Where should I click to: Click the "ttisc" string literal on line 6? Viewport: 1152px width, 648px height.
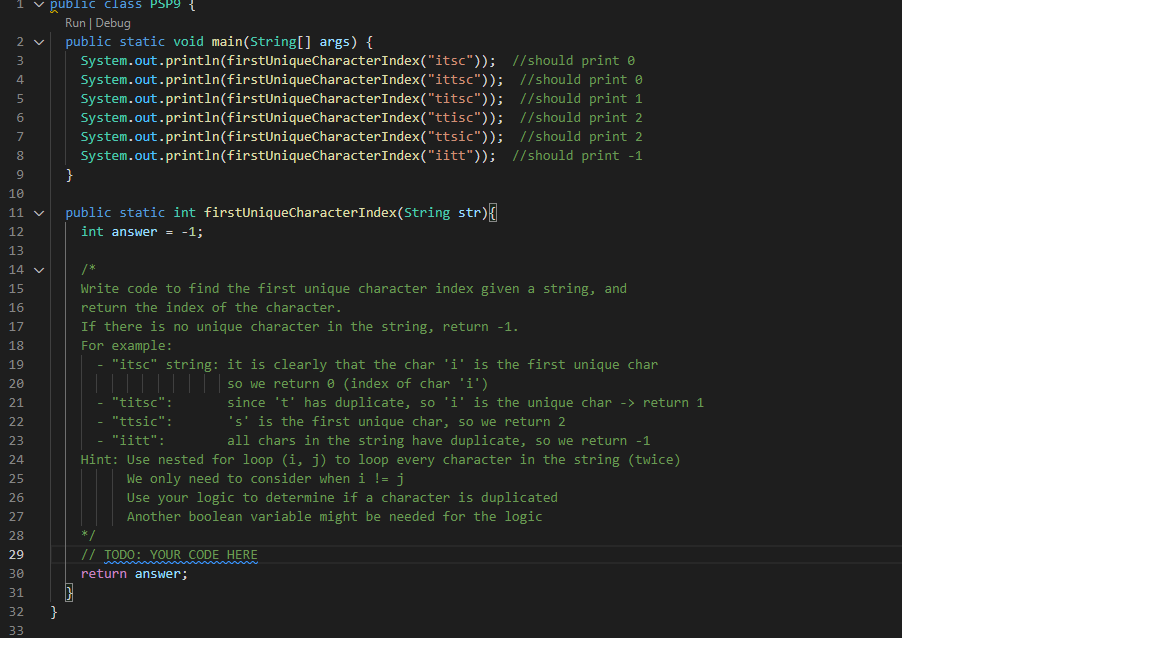(454, 118)
